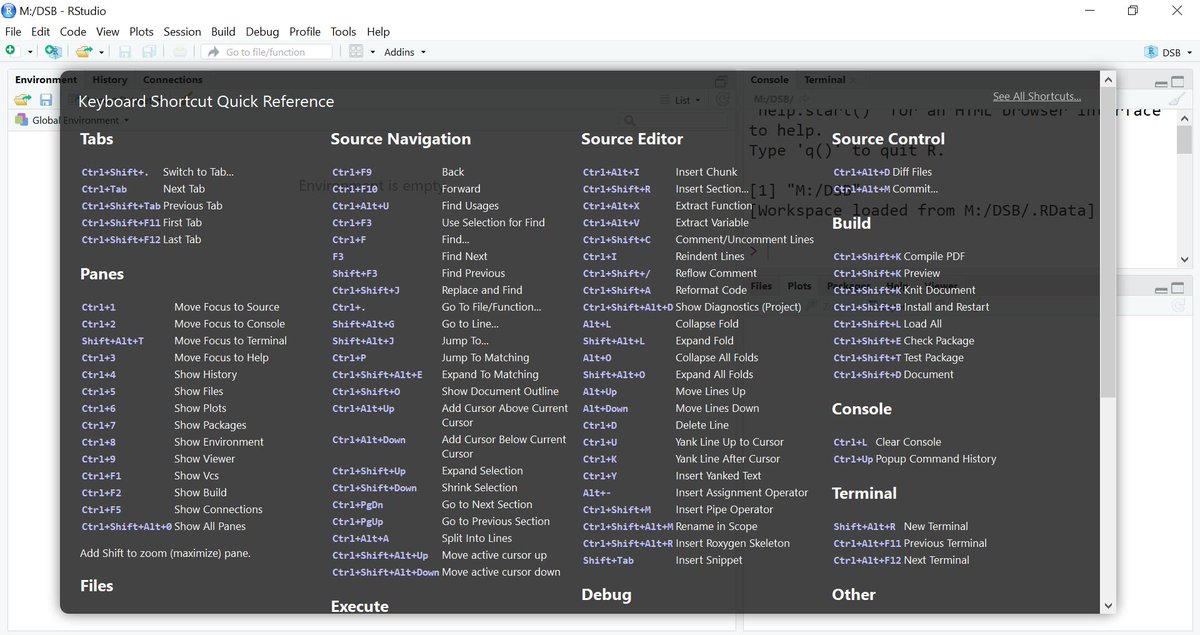The image size is (1200, 635).
Task: Click the Console scrollbar up arrow
Action: [1185, 118]
